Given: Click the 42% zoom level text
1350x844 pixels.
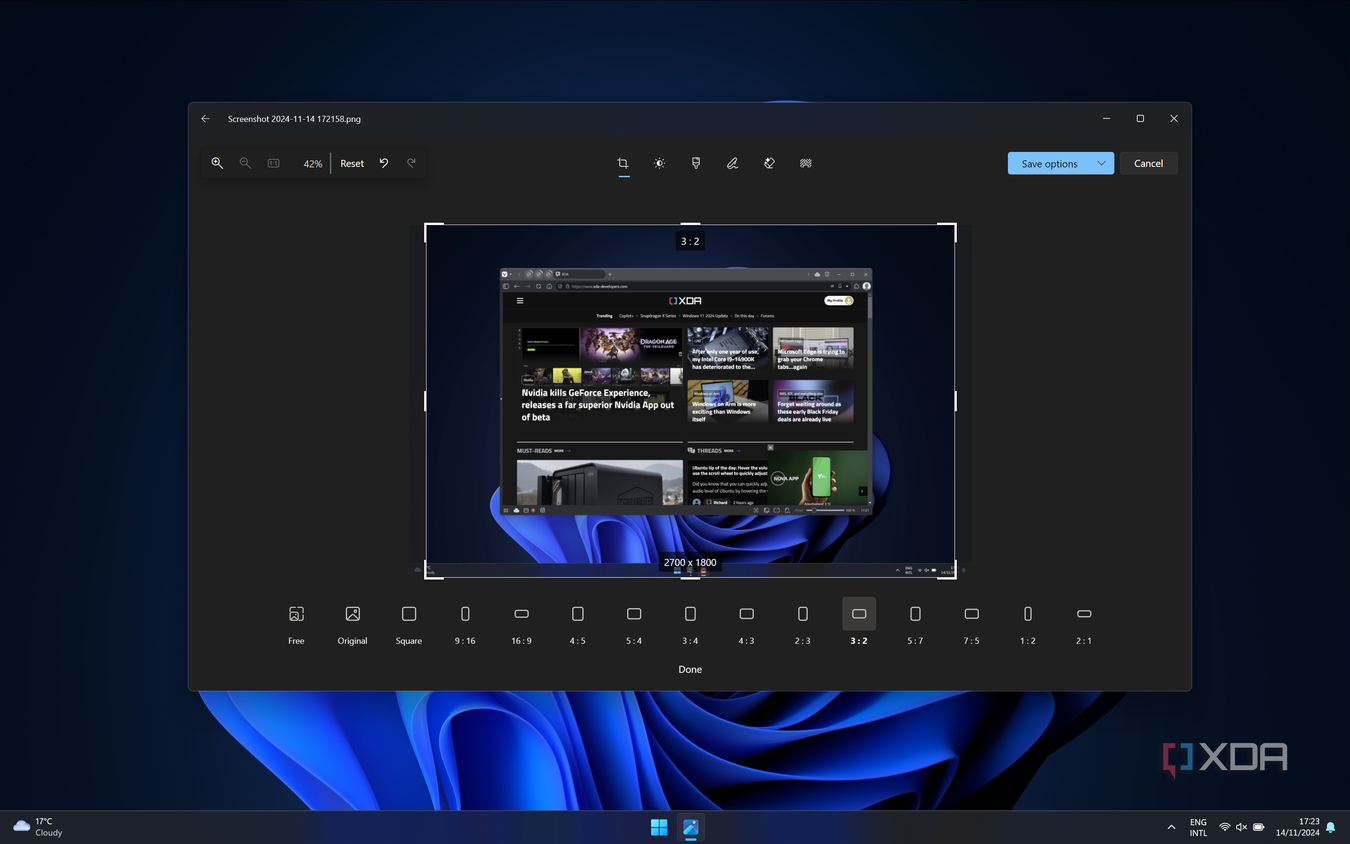Looking at the screenshot, I should pyautogui.click(x=313, y=164).
